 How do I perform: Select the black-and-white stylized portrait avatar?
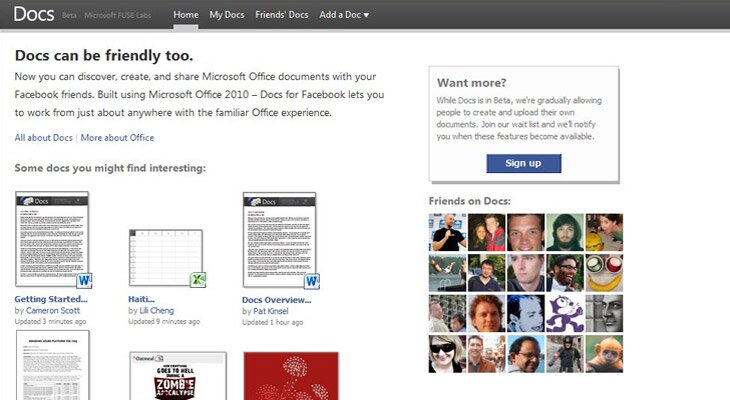click(x=526, y=313)
